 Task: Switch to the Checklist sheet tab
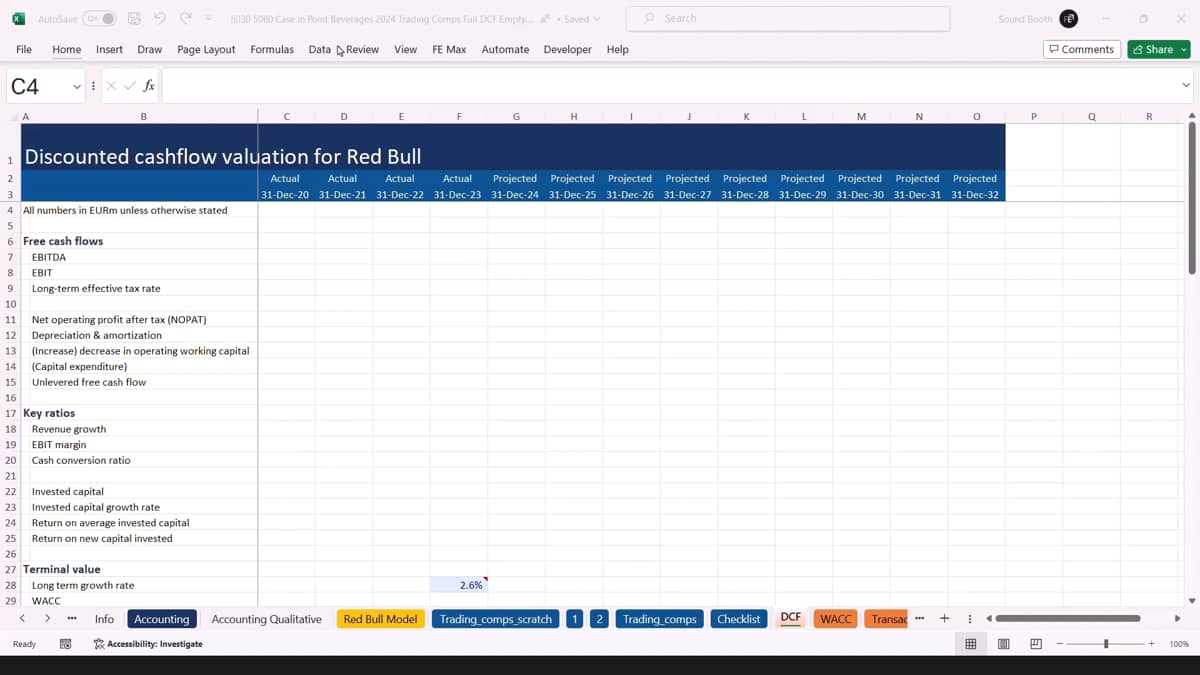point(739,619)
